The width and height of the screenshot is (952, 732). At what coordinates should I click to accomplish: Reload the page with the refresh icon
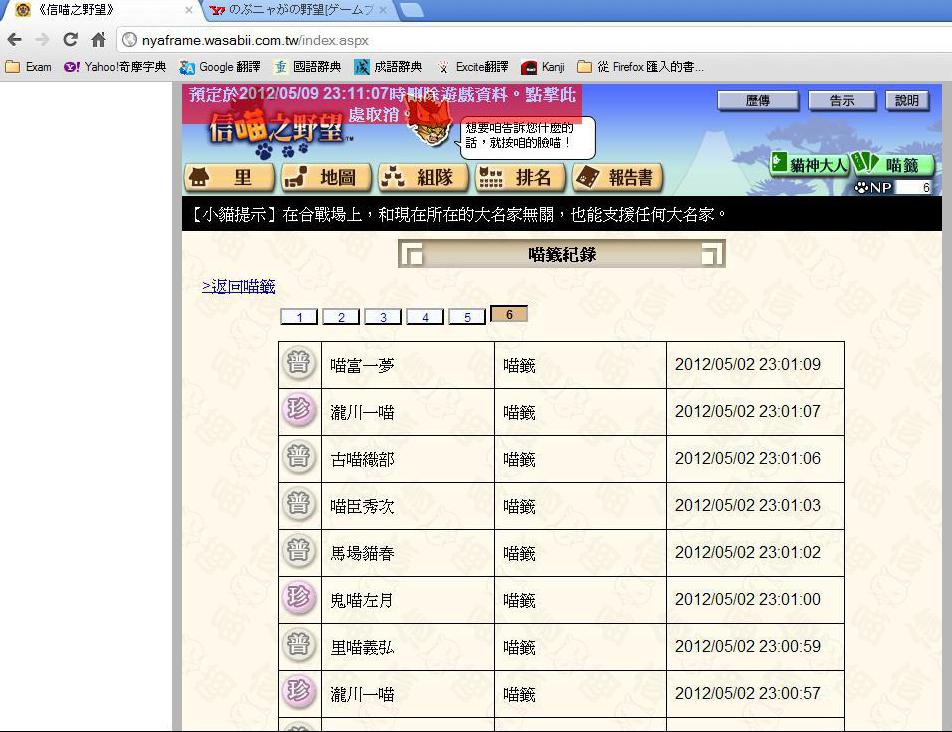70,40
